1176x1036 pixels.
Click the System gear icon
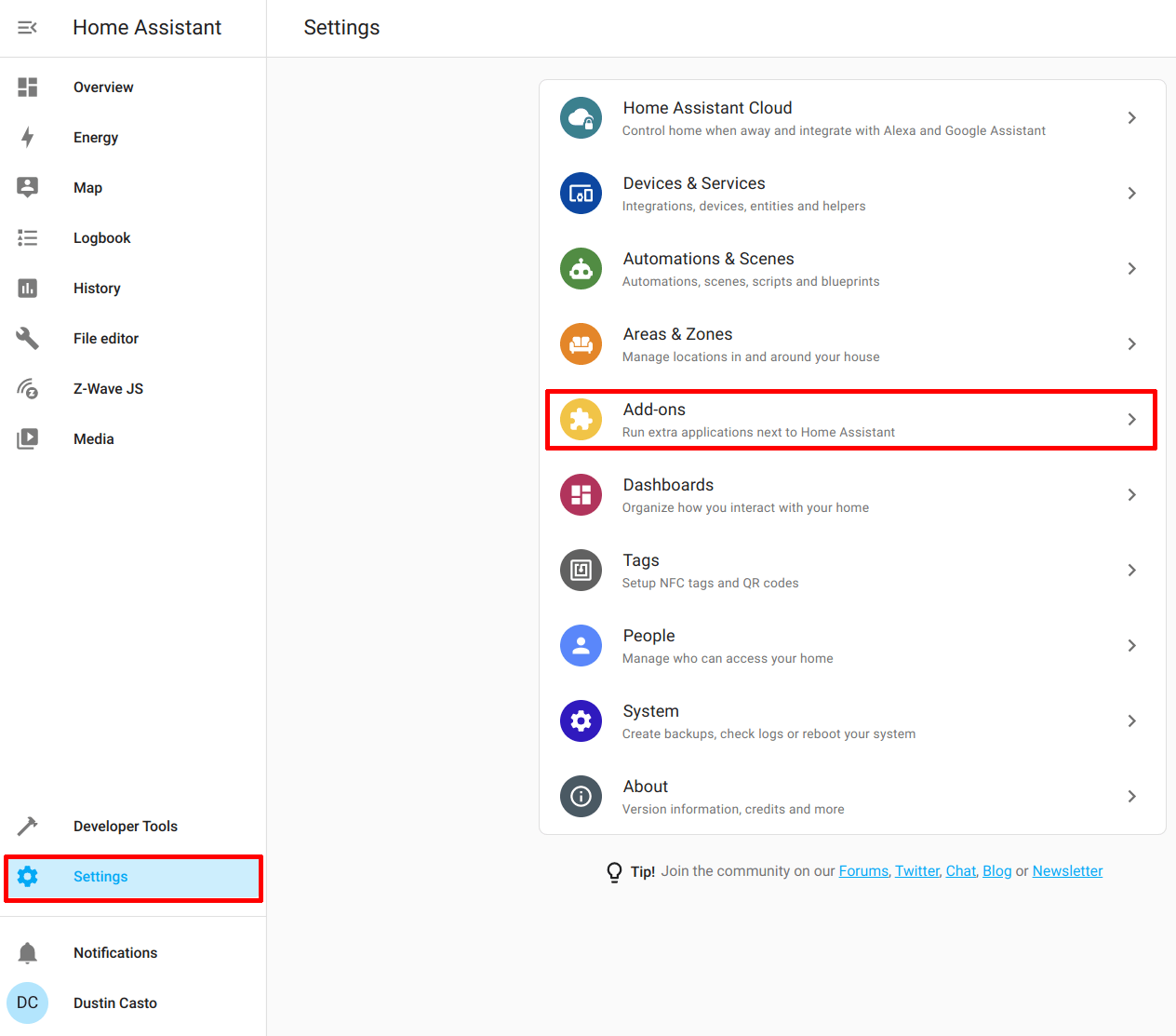(581, 720)
